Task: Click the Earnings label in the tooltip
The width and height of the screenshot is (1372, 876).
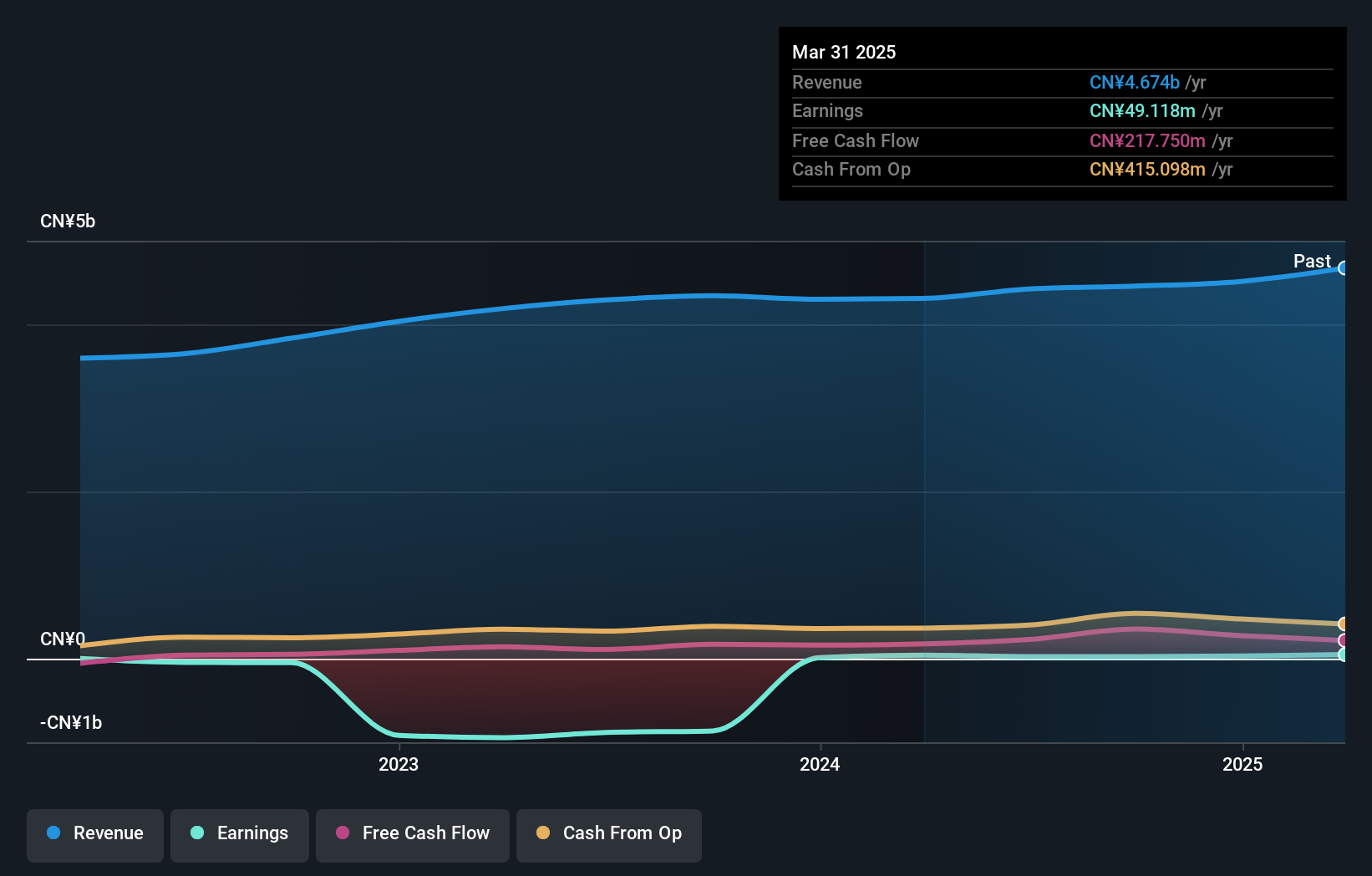Action: 827,111
